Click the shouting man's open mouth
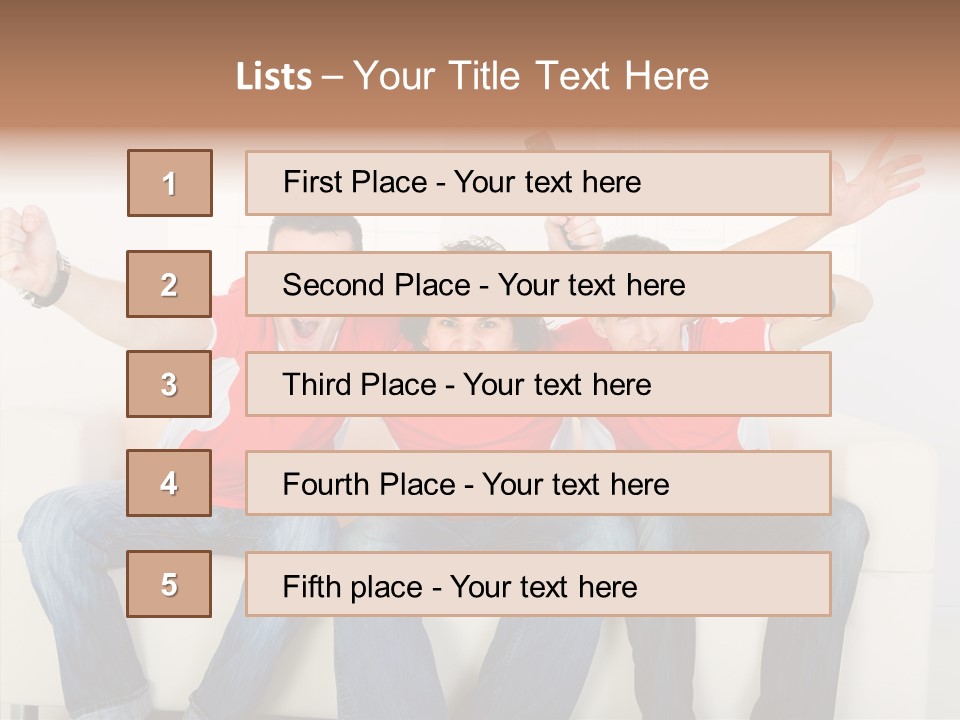960x720 pixels. point(304,329)
